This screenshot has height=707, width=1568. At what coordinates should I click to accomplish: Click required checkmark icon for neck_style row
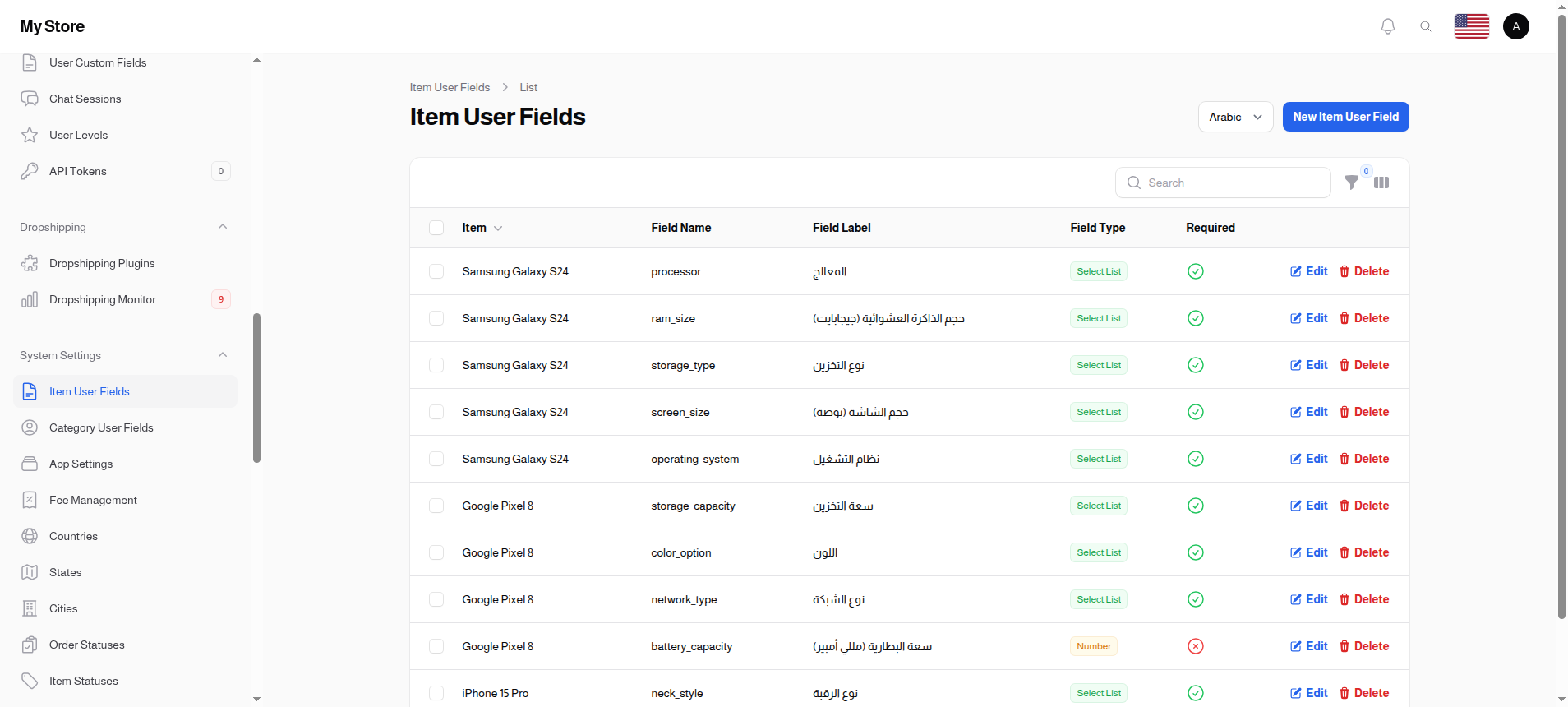[1196, 693]
